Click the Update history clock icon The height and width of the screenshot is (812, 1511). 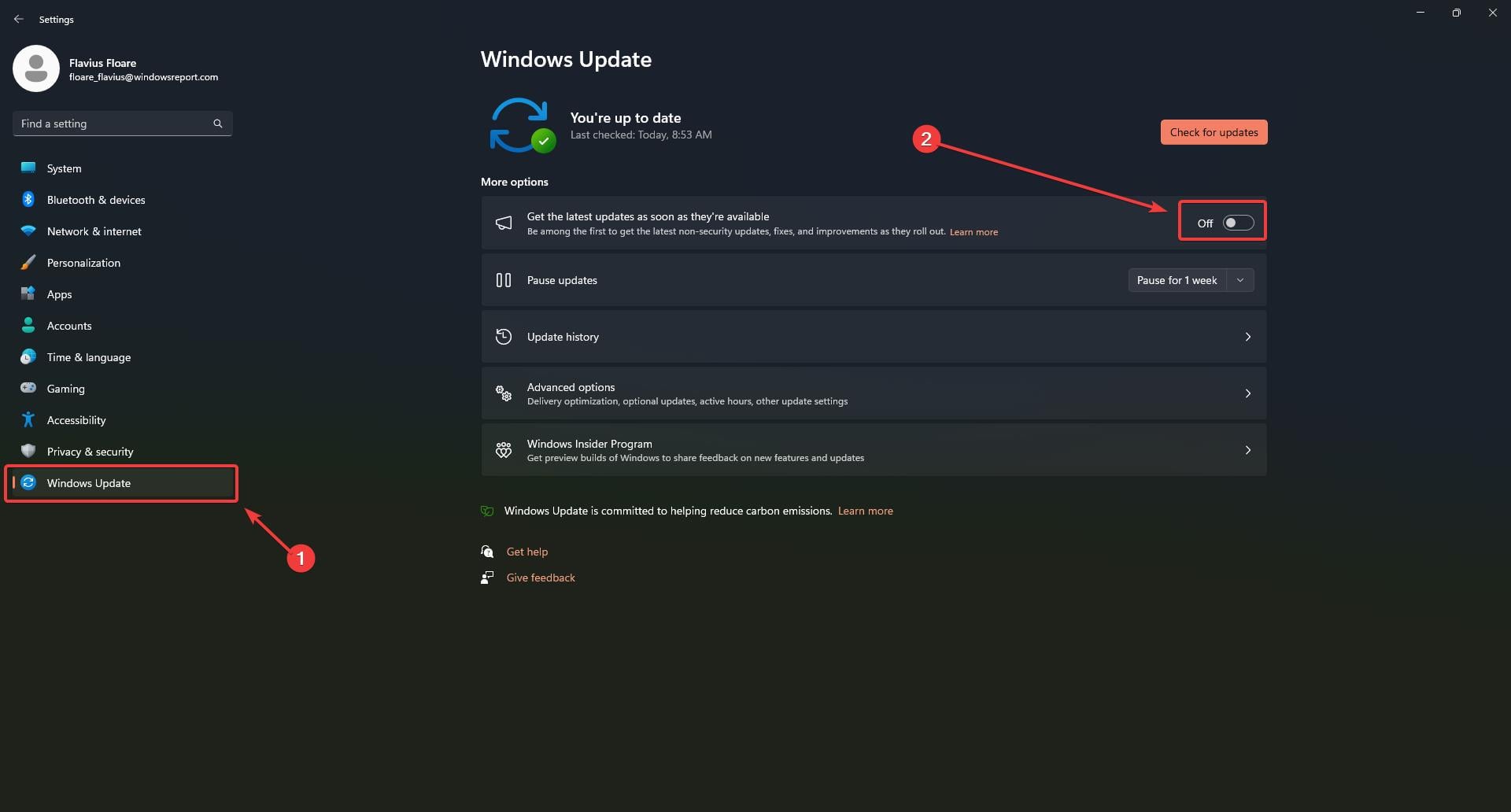pos(504,336)
